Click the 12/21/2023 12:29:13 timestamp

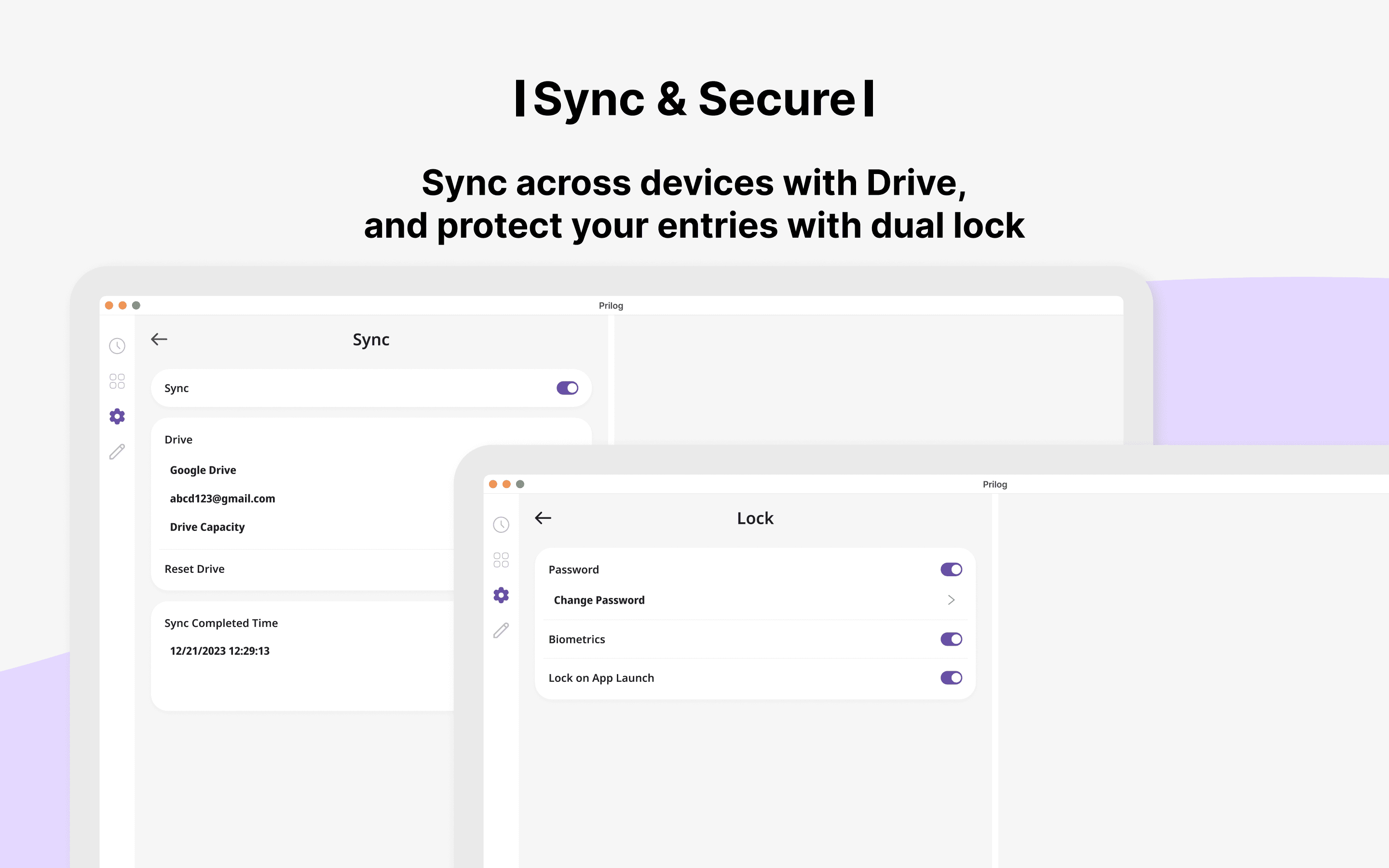coord(220,651)
